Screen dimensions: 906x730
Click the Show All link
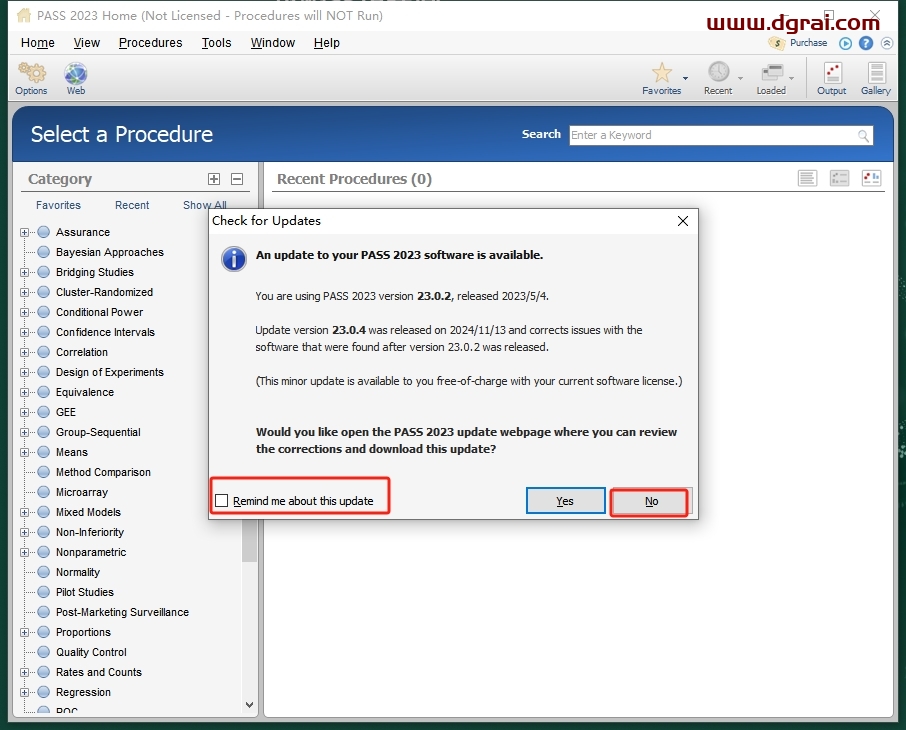pos(205,205)
